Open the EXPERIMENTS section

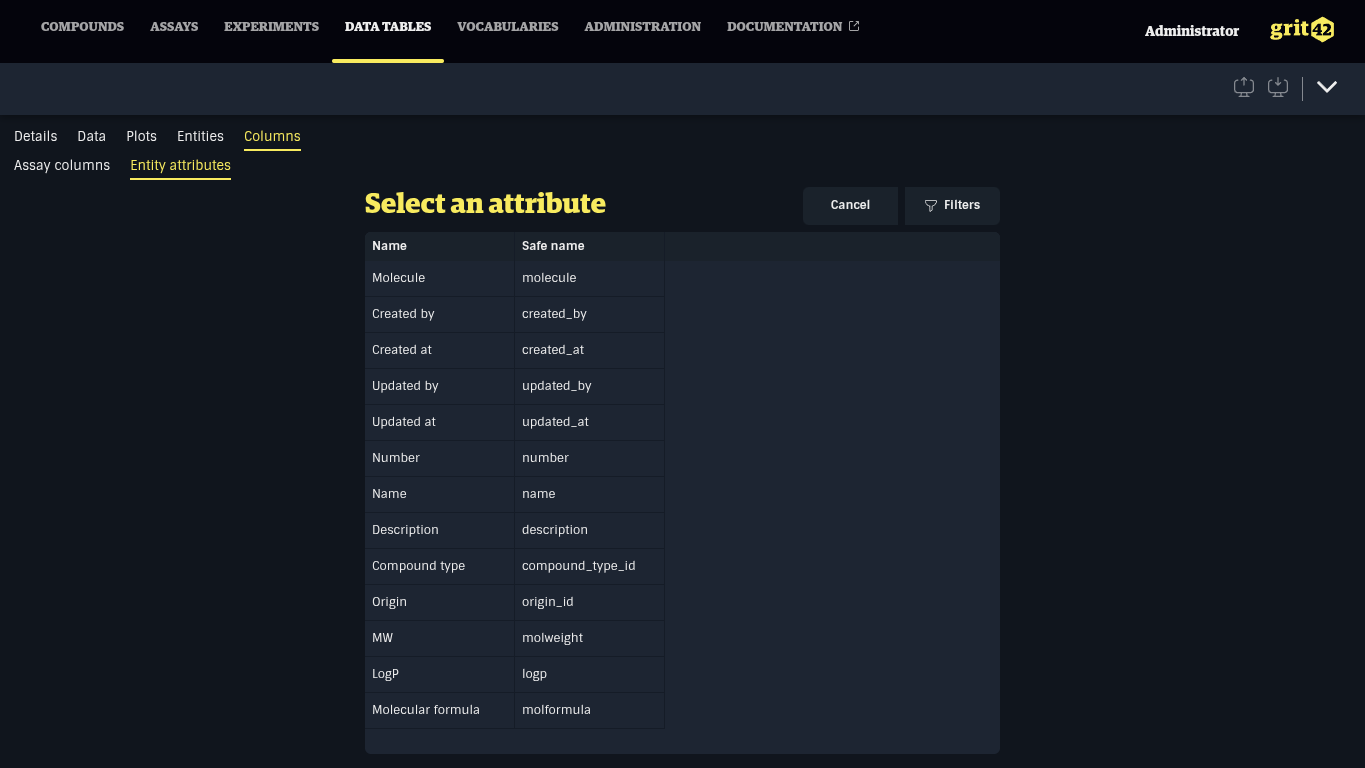(x=271, y=27)
